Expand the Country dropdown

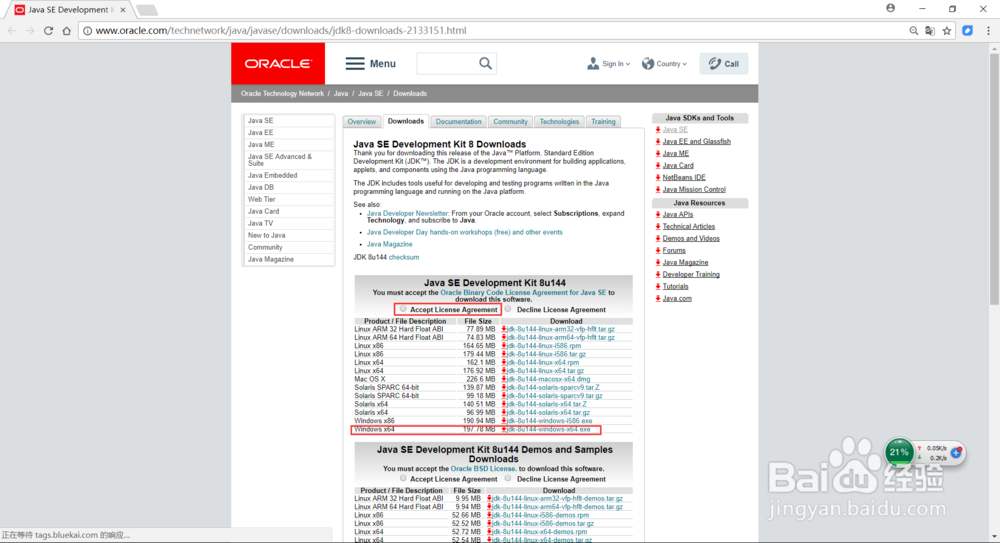click(665, 64)
